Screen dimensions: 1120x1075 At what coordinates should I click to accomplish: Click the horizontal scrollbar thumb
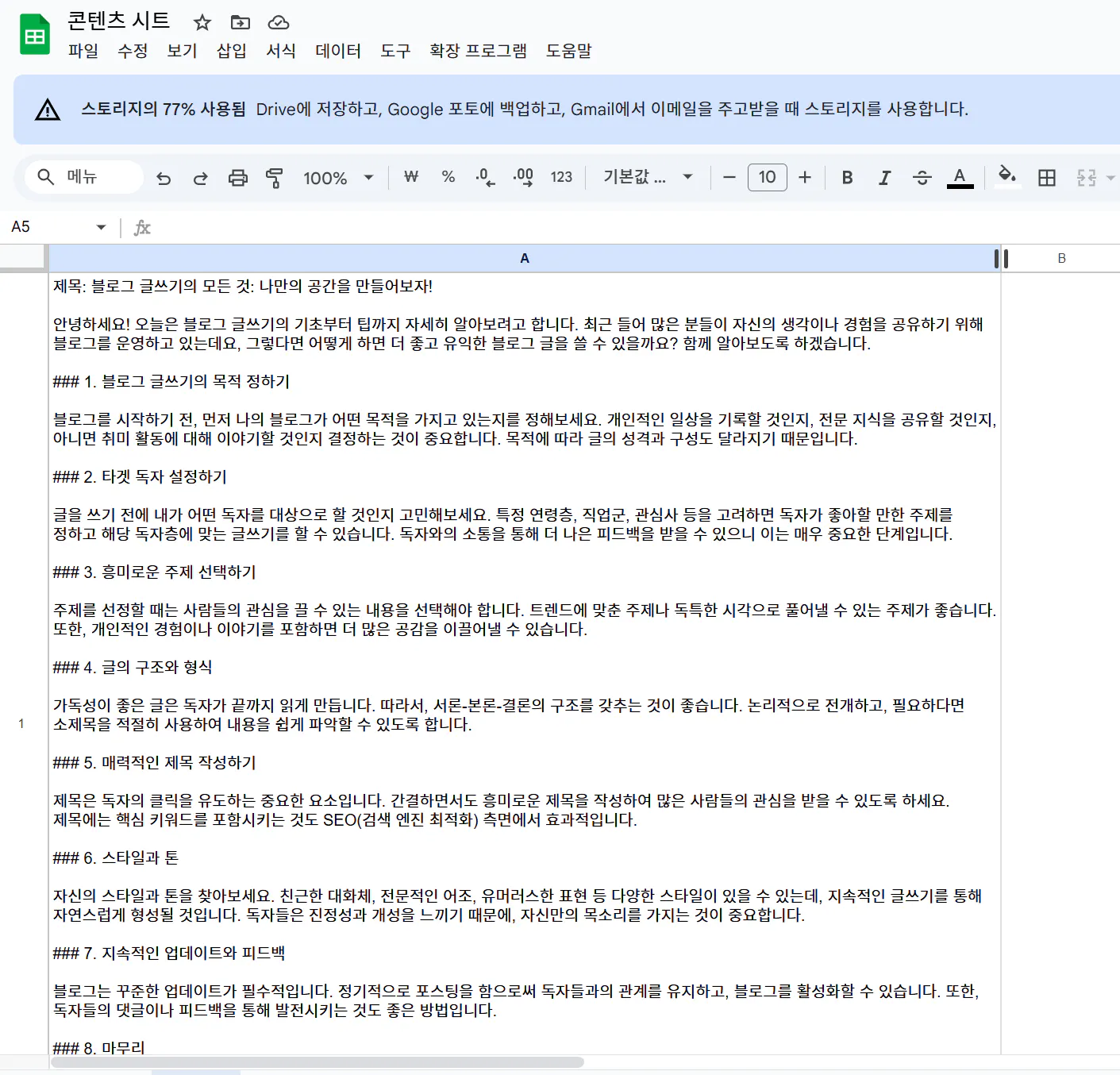coord(318,1062)
